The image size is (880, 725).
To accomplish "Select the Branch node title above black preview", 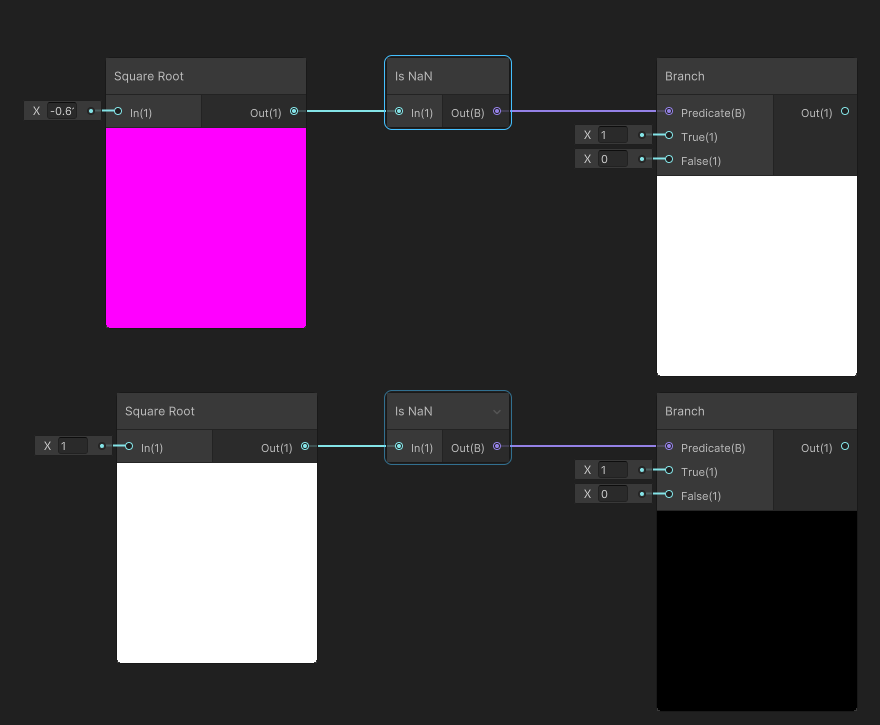I will point(685,411).
